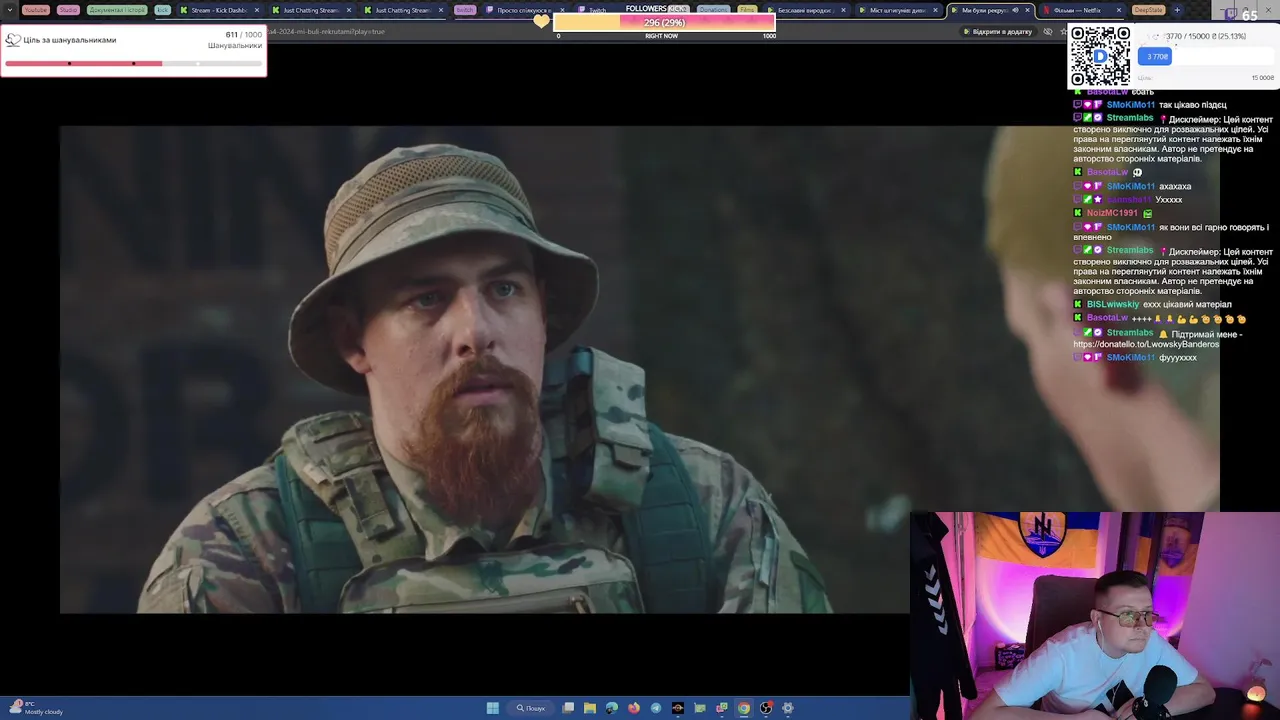This screenshot has height=720, width=1280.
Task: Mute the audio icon on active tab
Action: click(1015, 10)
